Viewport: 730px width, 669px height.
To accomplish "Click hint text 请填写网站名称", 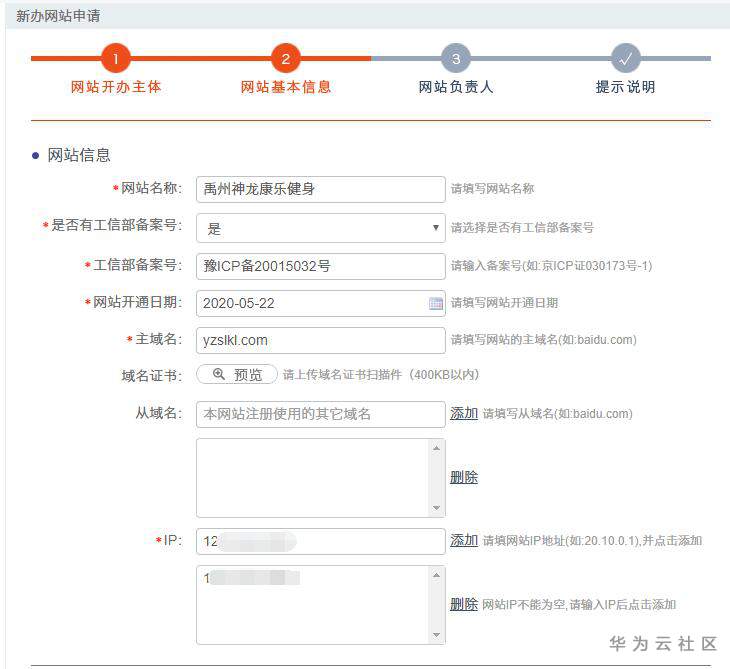I will (492, 189).
